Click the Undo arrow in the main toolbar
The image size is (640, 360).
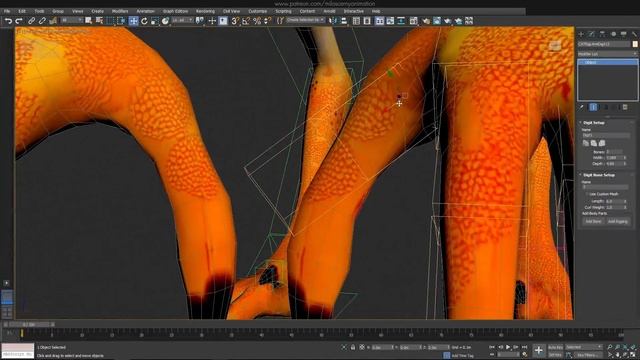pos(8,20)
